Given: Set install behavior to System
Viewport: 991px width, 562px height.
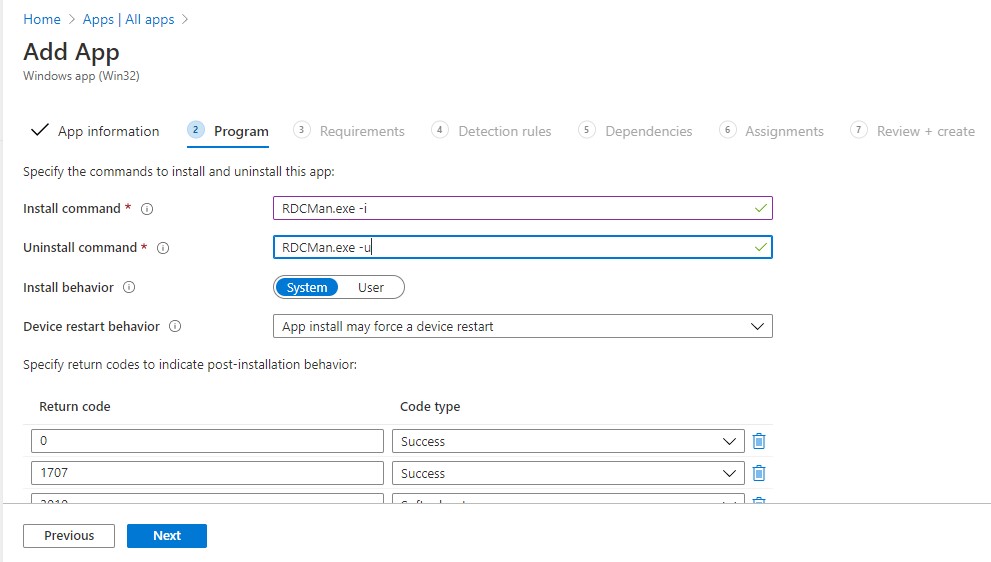Looking at the screenshot, I should pos(307,287).
